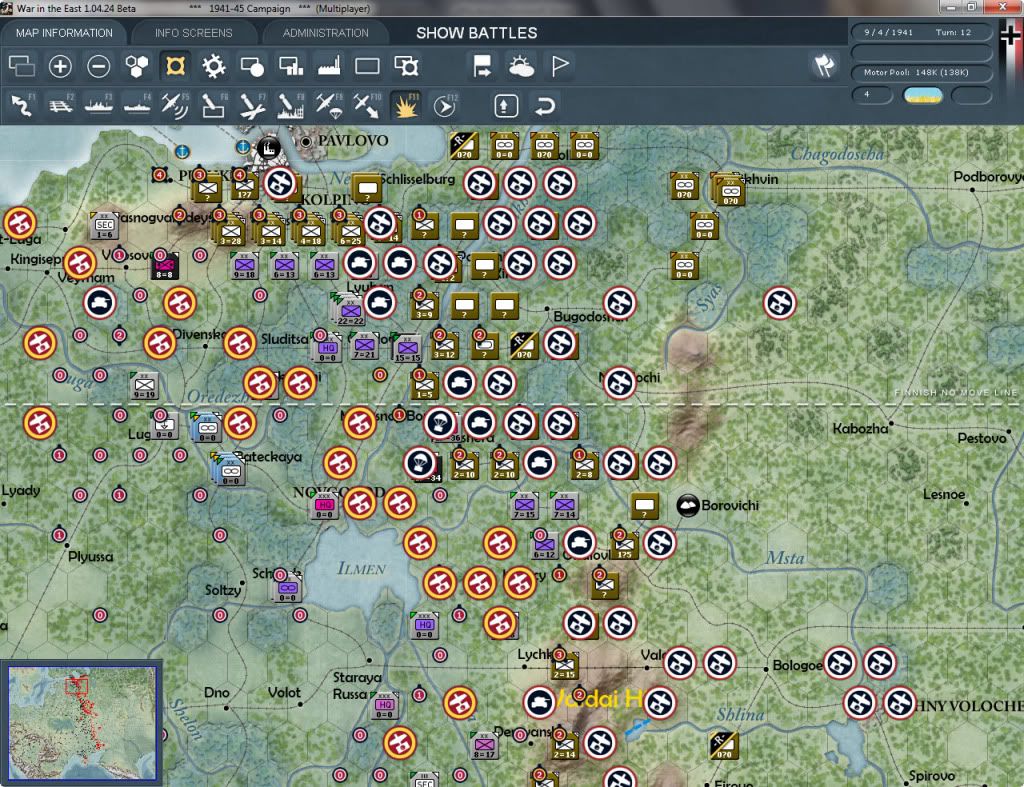Click the Plyussa town label

[x=91, y=556]
